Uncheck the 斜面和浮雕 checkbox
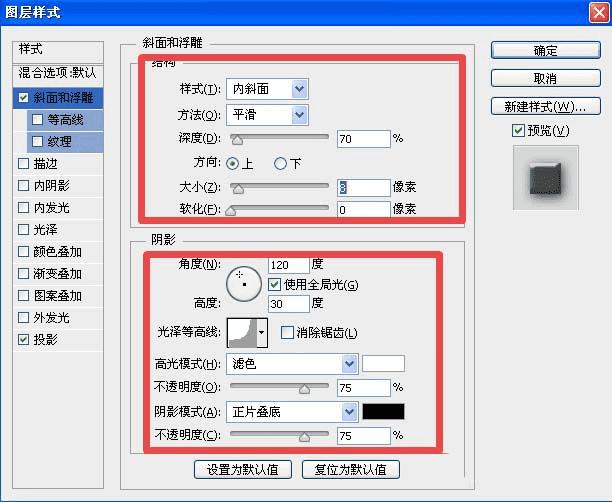This screenshot has height=502, width=612. click(23, 98)
